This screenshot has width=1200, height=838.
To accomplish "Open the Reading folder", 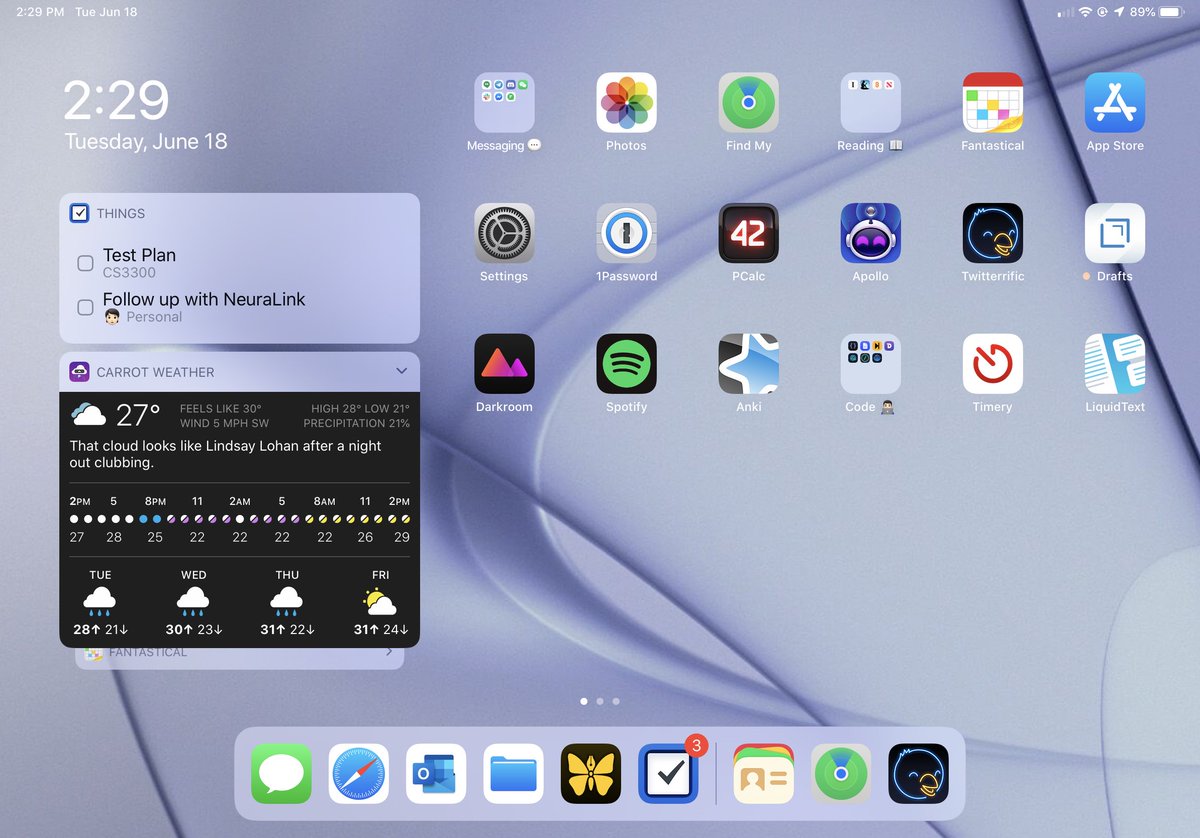I will point(870,103).
